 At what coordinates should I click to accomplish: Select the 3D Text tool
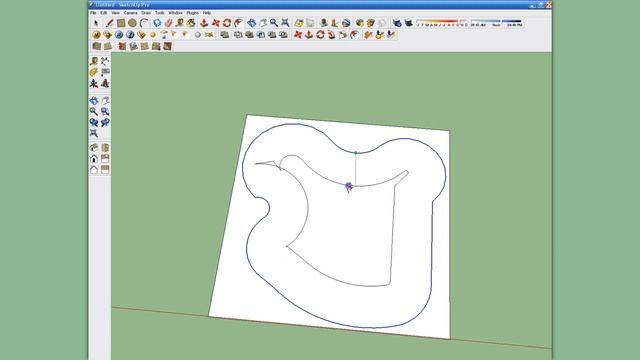click(105, 84)
